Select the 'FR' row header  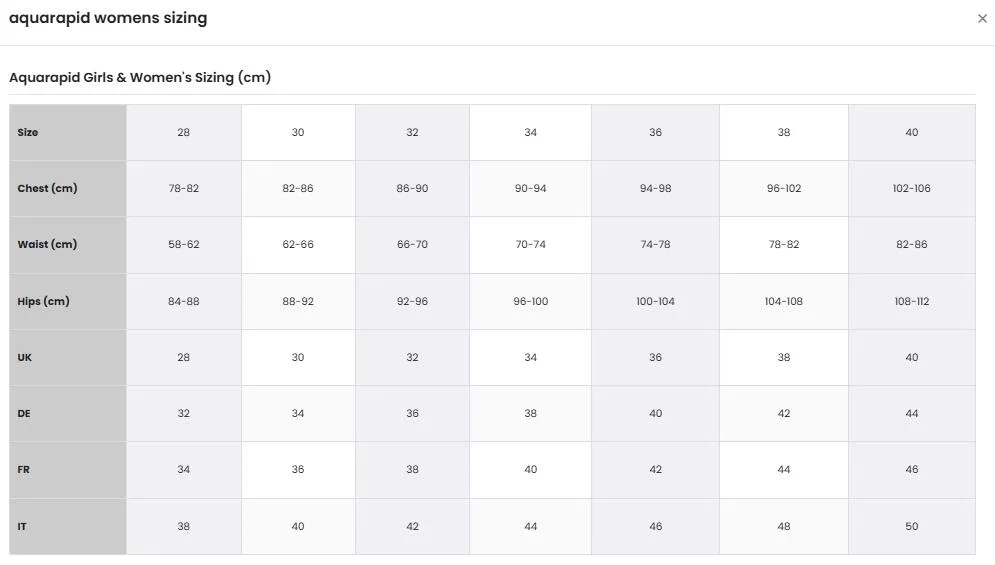coord(68,470)
